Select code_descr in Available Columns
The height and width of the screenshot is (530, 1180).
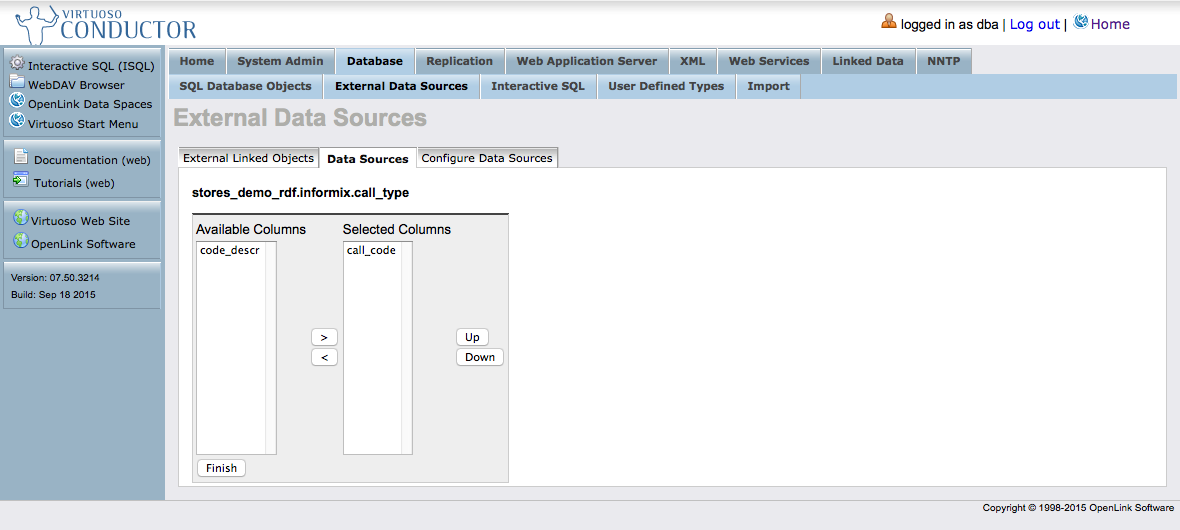click(229, 250)
